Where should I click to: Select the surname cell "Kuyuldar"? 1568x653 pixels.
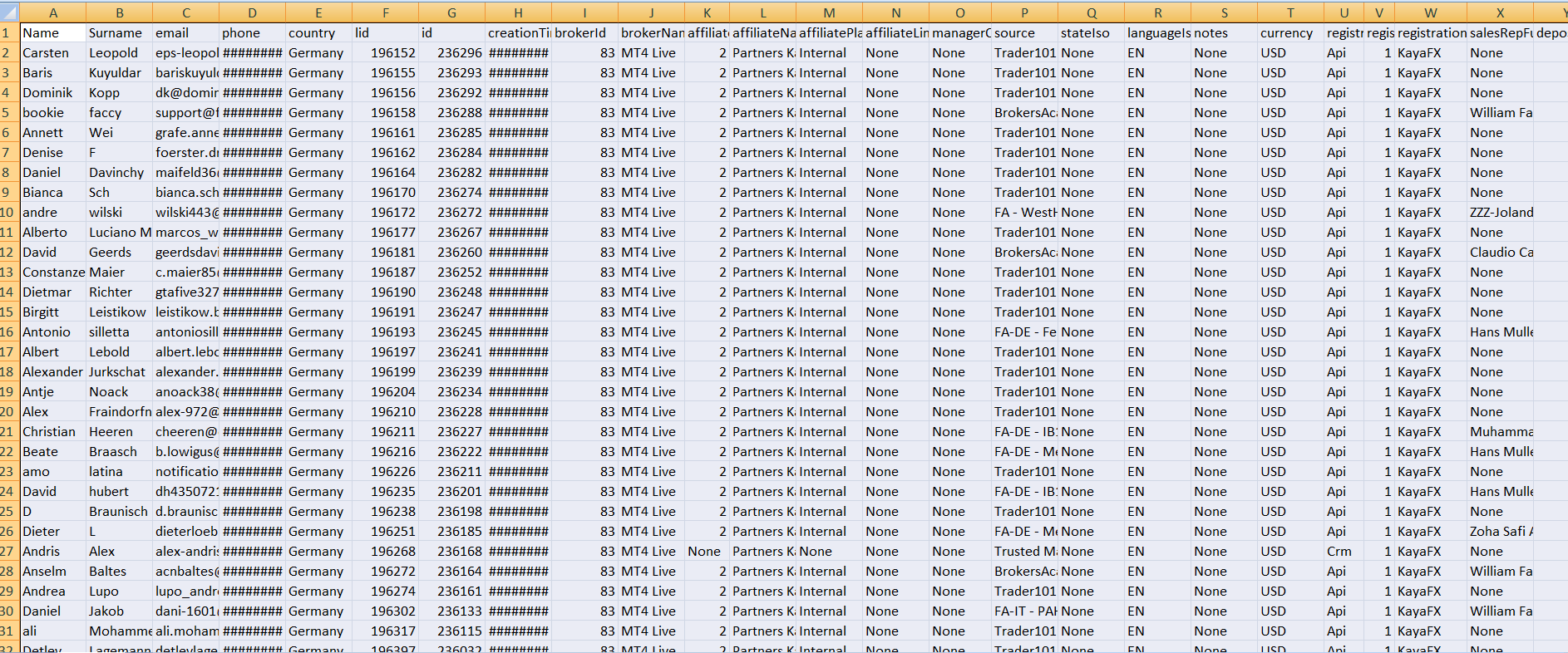(x=120, y=73)
